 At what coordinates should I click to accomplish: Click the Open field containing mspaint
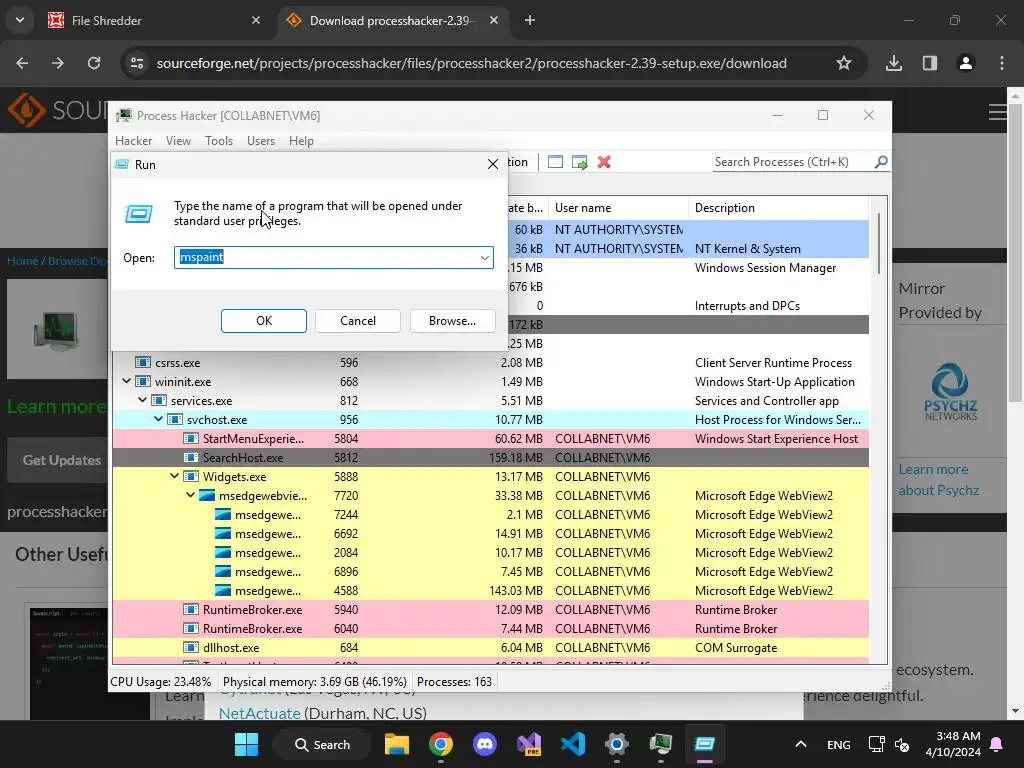point(334,257)
